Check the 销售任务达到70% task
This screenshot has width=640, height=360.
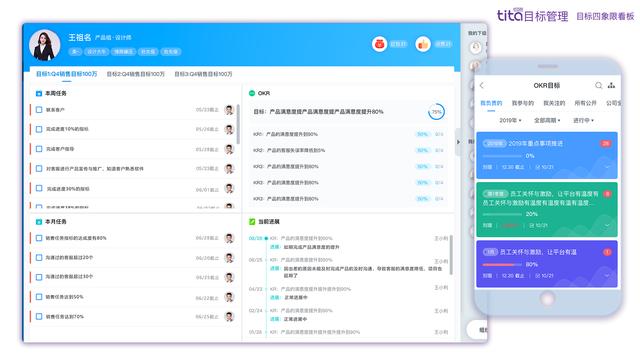pyautogui.click(x=39, y=316)
